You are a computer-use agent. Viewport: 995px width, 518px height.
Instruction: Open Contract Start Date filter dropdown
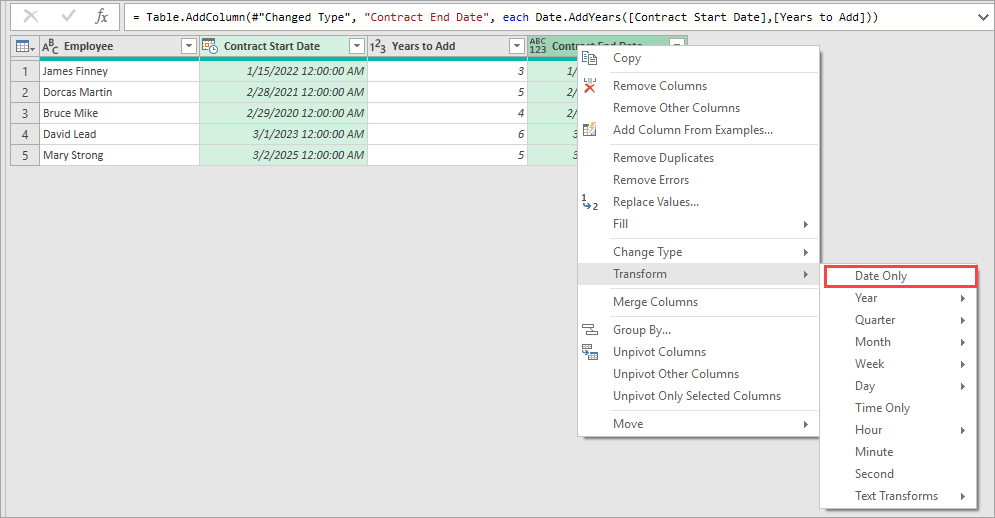[357, 47]
